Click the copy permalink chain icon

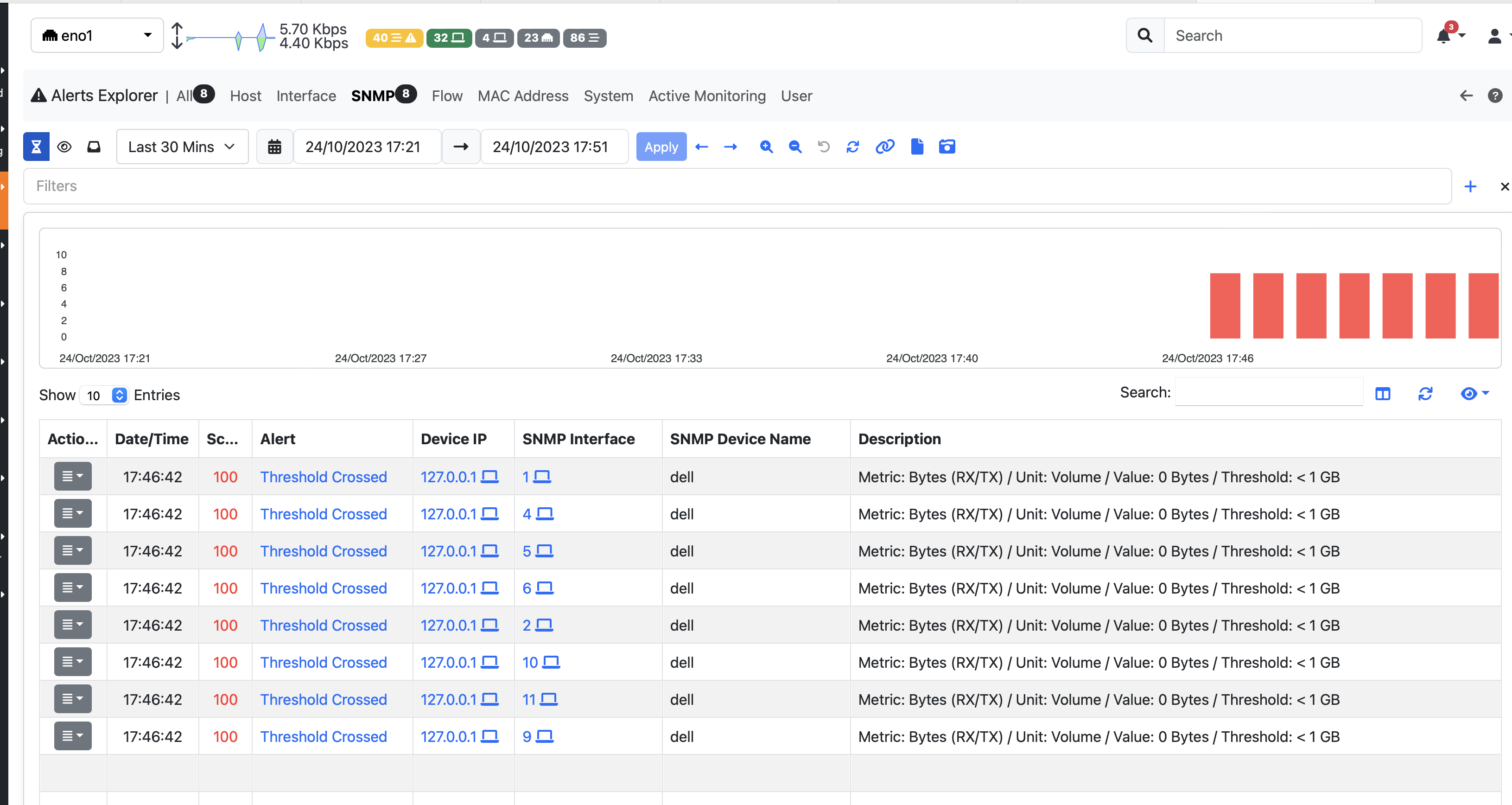tap(884, 147)
